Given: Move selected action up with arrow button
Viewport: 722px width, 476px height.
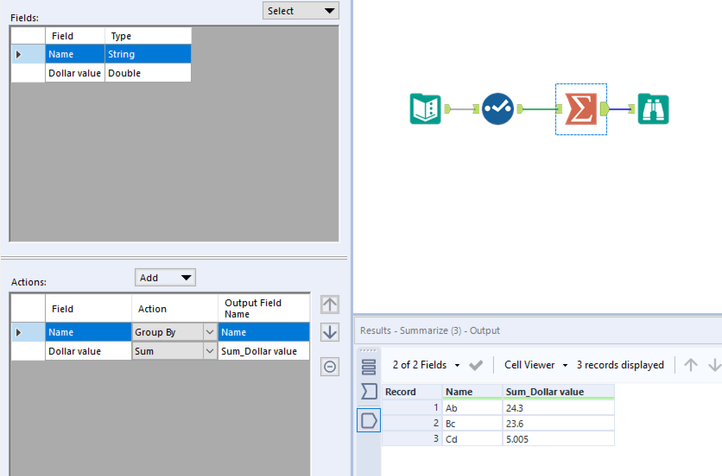Looking at the screenshot, I should (x=330, y=304).
